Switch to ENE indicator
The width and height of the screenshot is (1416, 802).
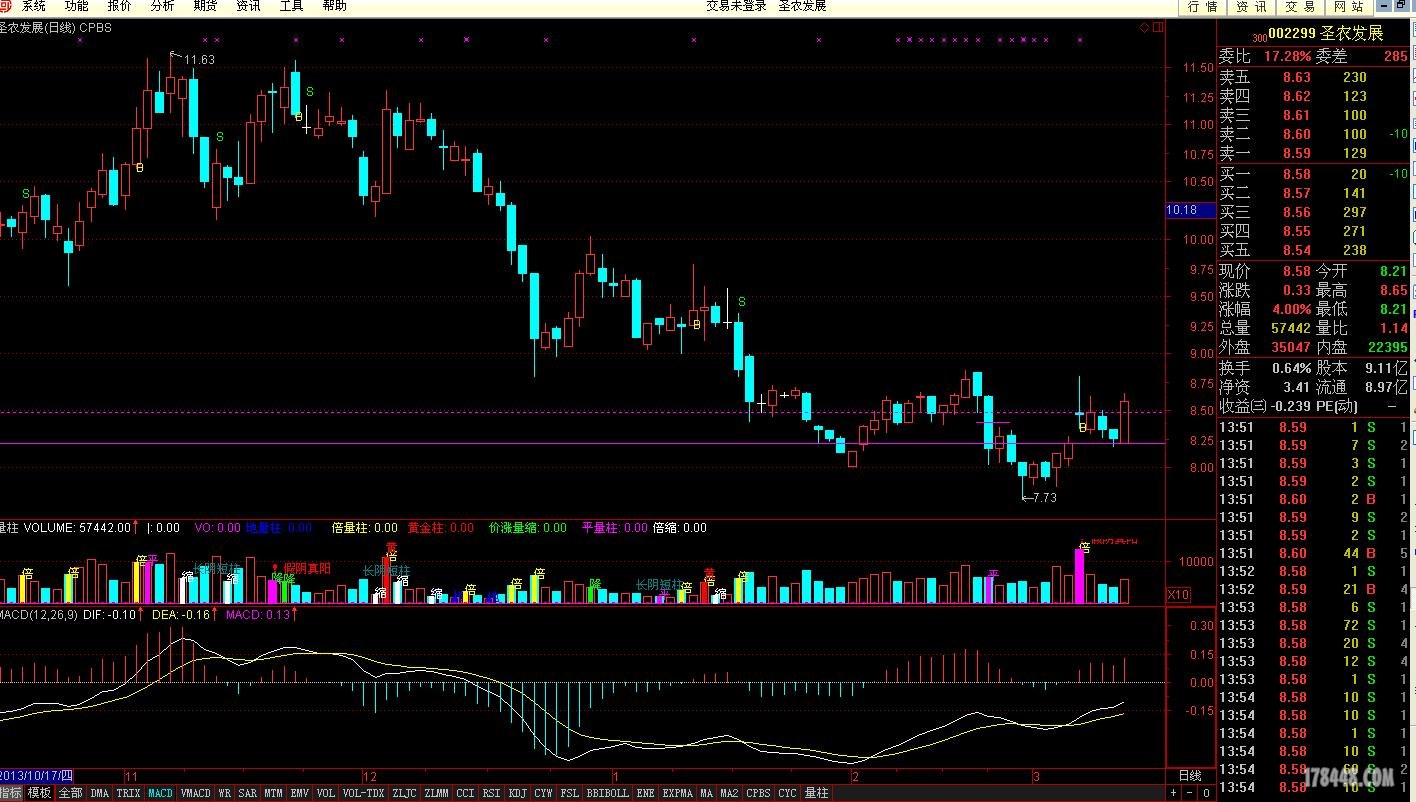645,793
